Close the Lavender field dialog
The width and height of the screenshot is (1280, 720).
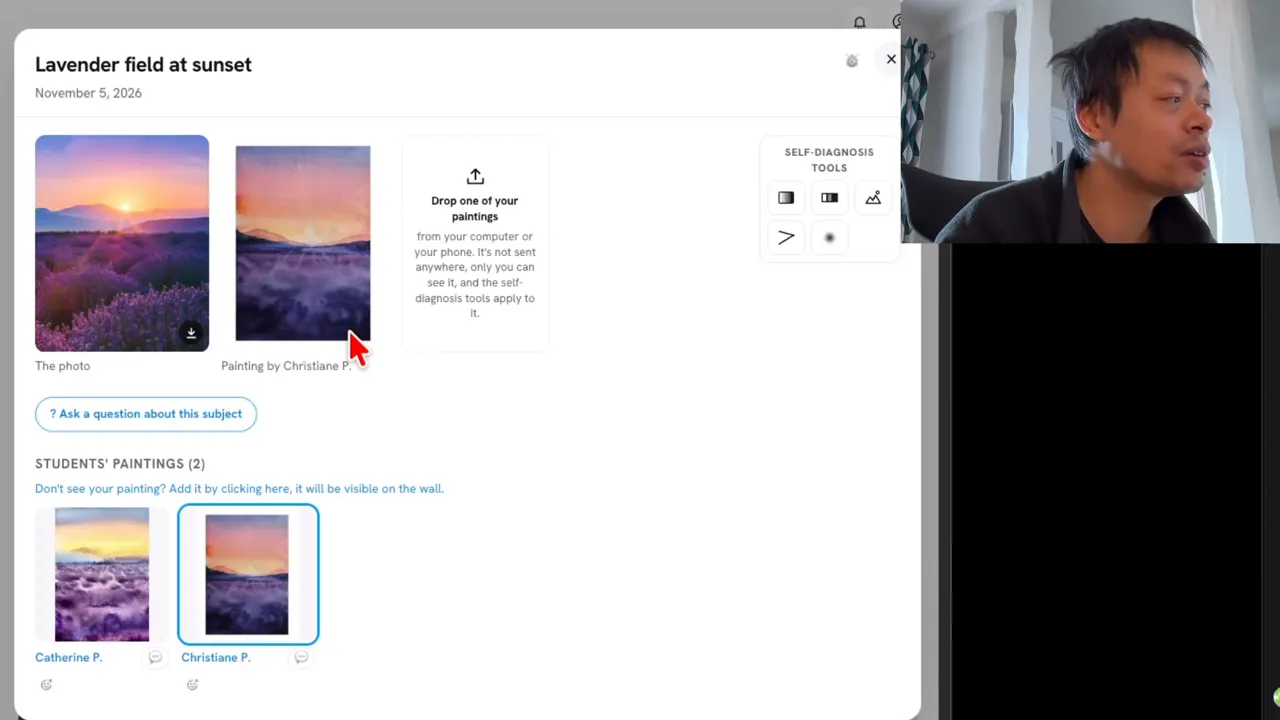891,59
